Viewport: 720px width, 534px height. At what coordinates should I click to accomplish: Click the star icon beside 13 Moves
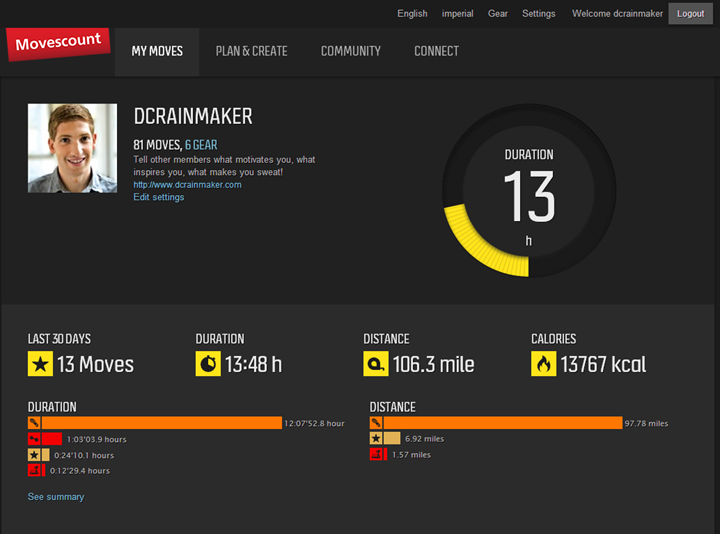coord(40,364)
